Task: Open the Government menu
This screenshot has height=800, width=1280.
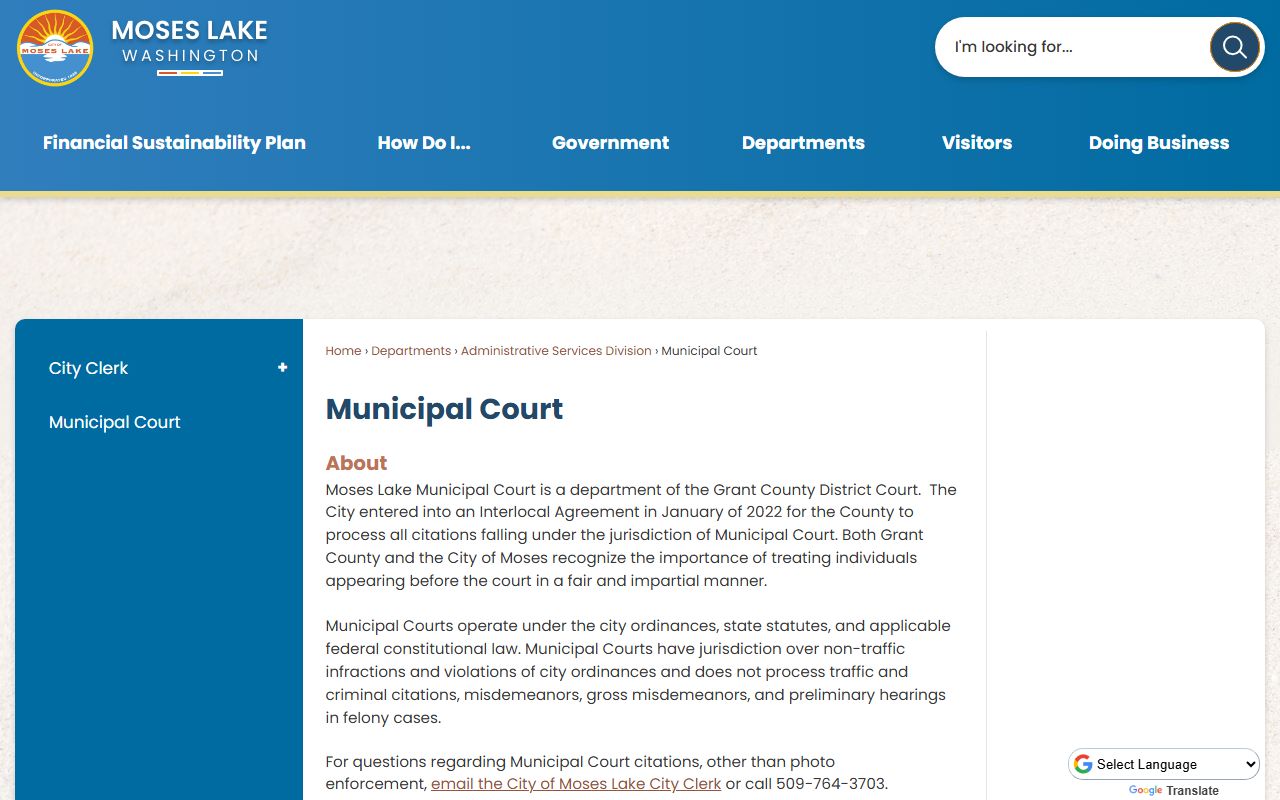Action: click(610, 143)
